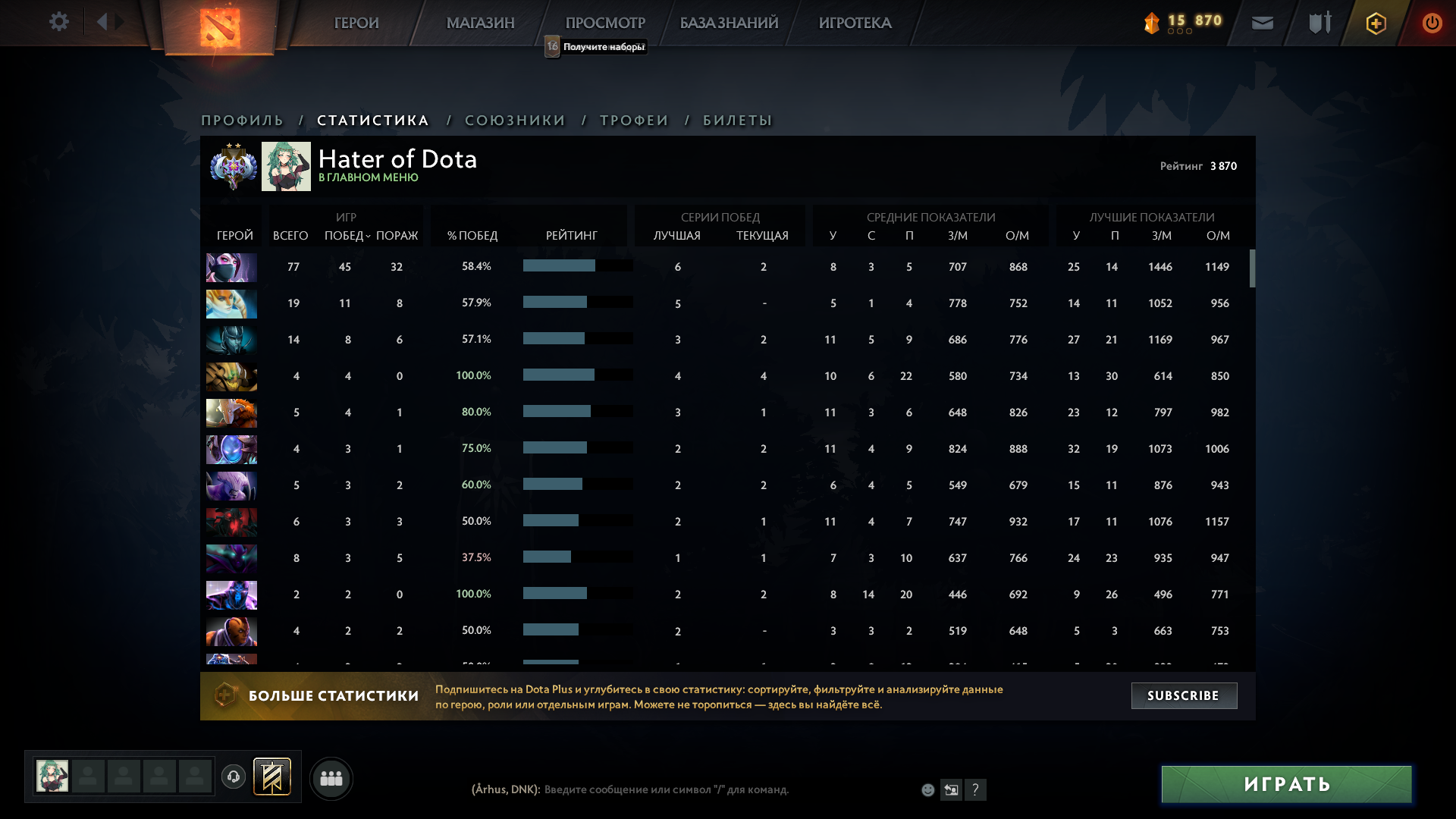Open the mail envelope icon
Viewport: 1456px width, 819px height.
pos(1262,24)
